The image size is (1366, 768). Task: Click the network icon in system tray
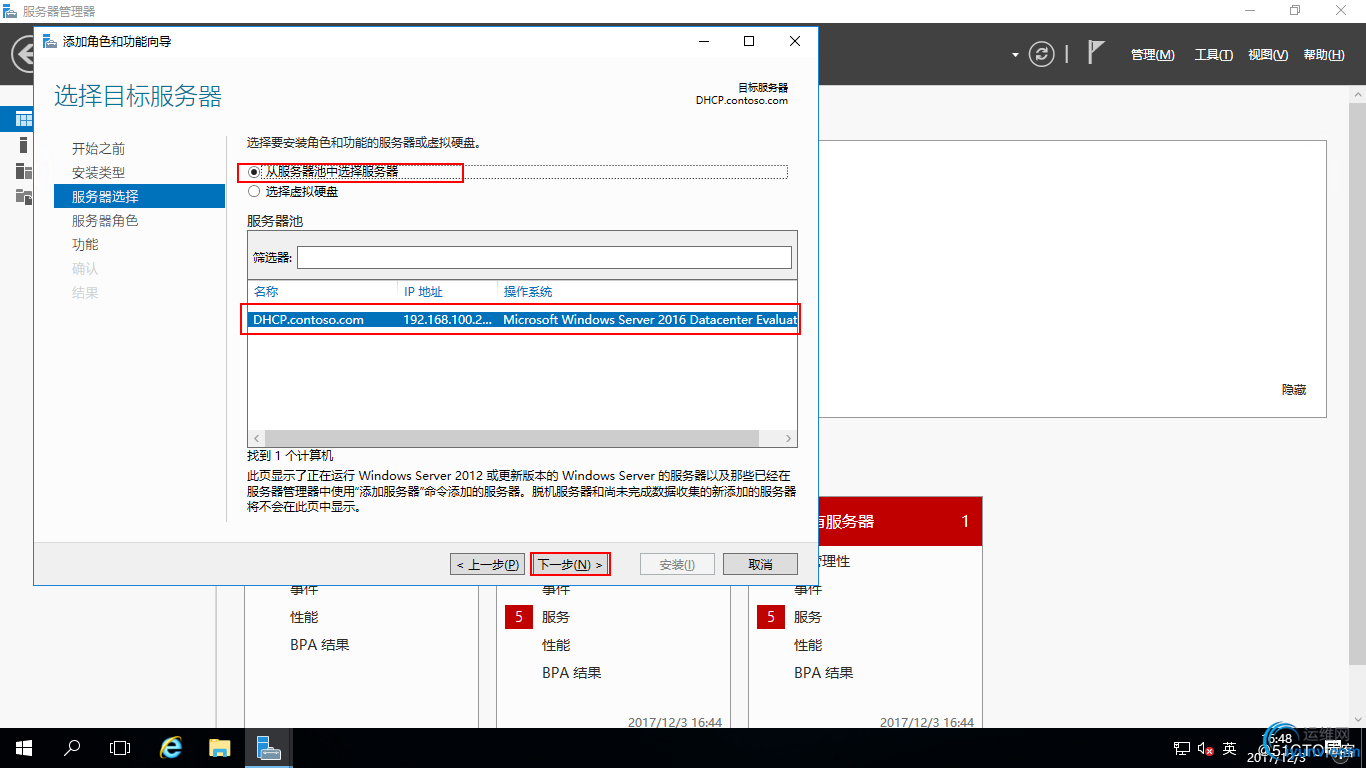[x=1181, y=748]
